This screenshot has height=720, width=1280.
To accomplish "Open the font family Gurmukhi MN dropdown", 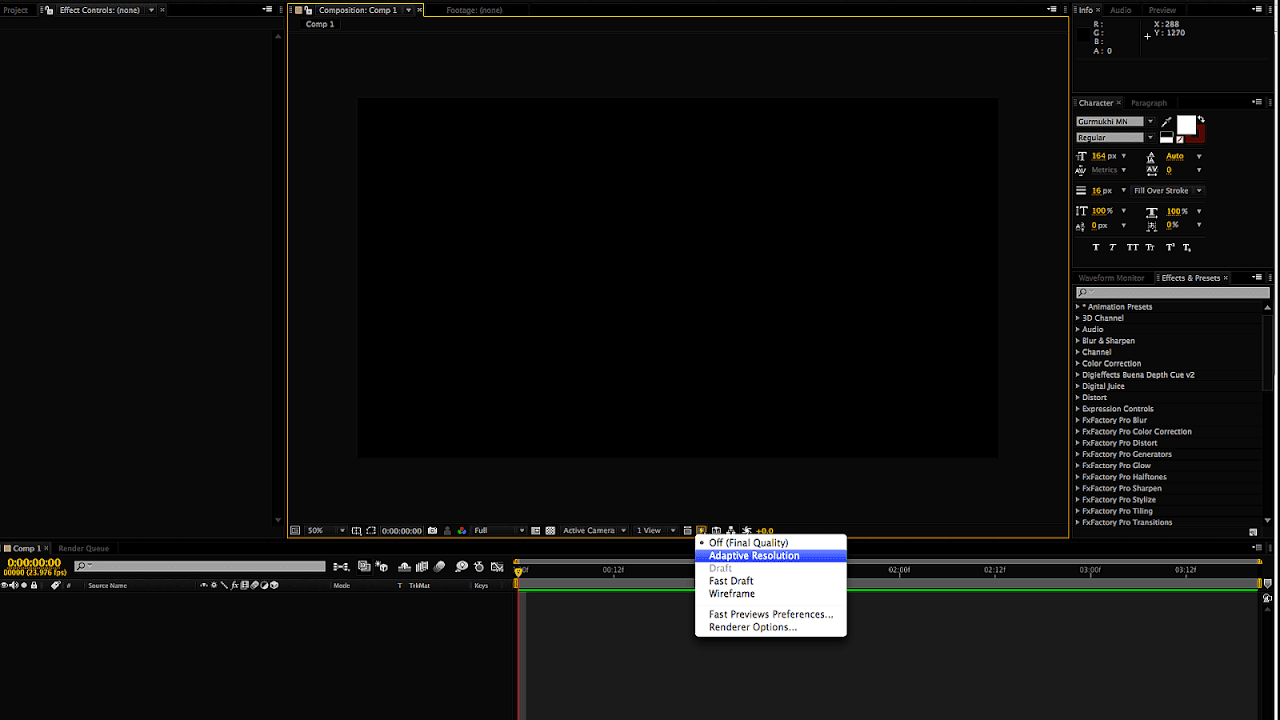I will click(1151, 121).
